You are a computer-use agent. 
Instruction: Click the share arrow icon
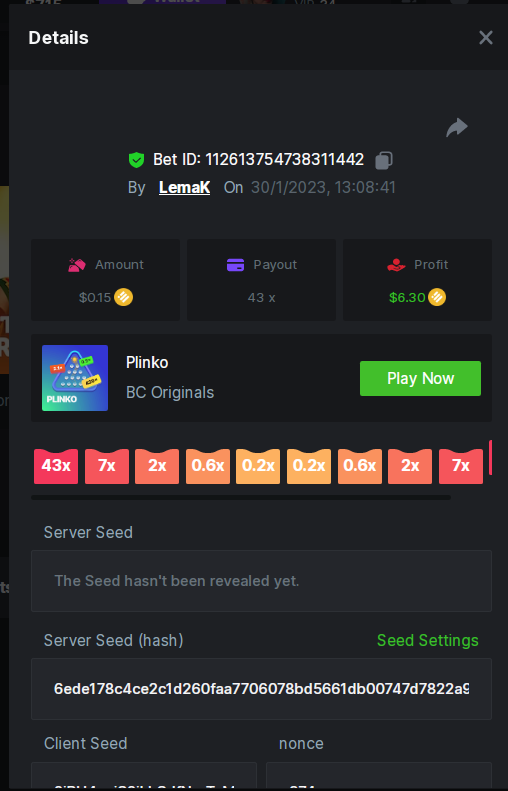point(457,127)
